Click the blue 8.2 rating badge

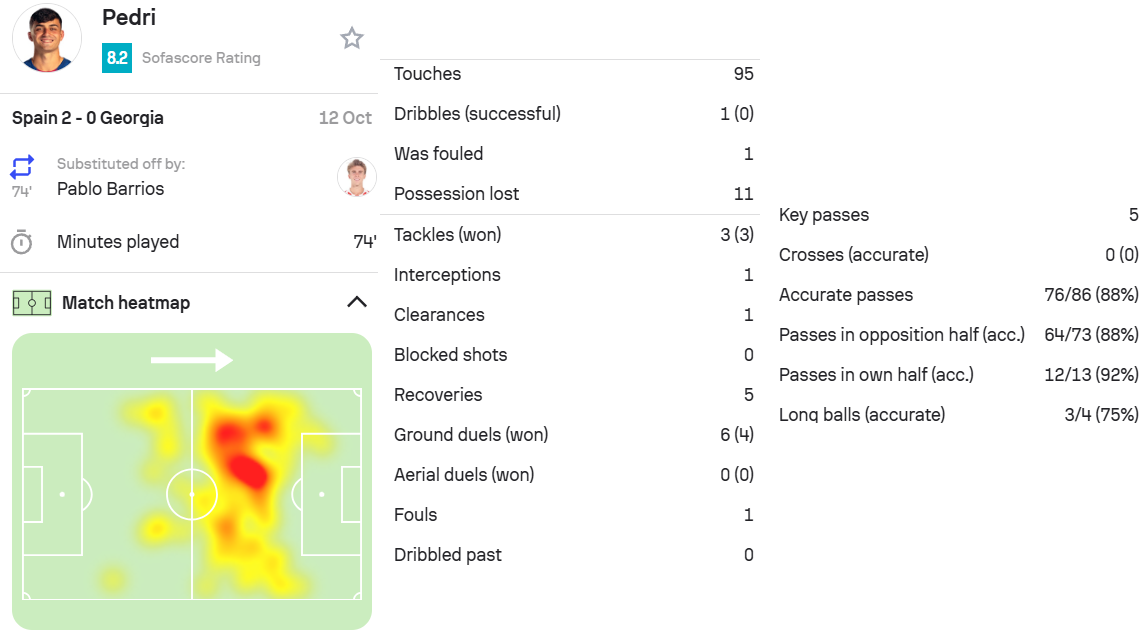pyautogui.click(x=117, y=58)
